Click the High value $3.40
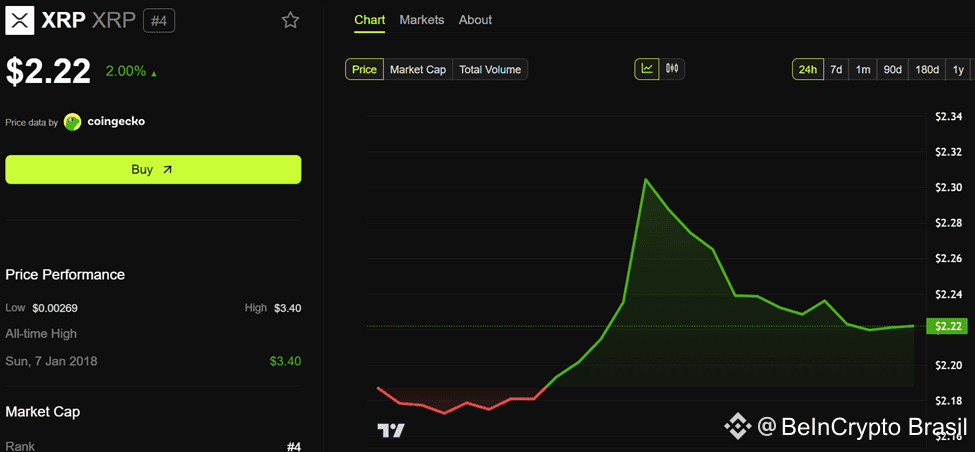Viewport: 975px width, 452px height. pyautogui.click(x=288, y=308)
